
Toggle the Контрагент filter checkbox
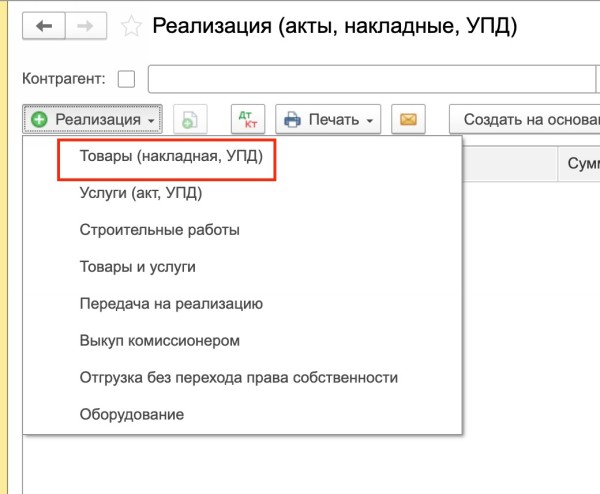[126, 78]
